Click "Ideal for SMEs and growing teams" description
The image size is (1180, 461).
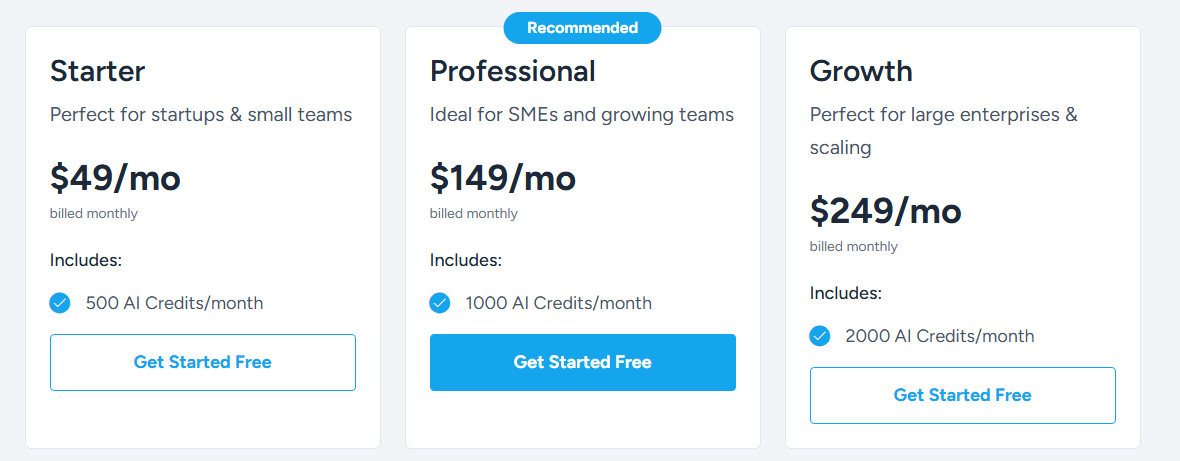coord(581,115)
